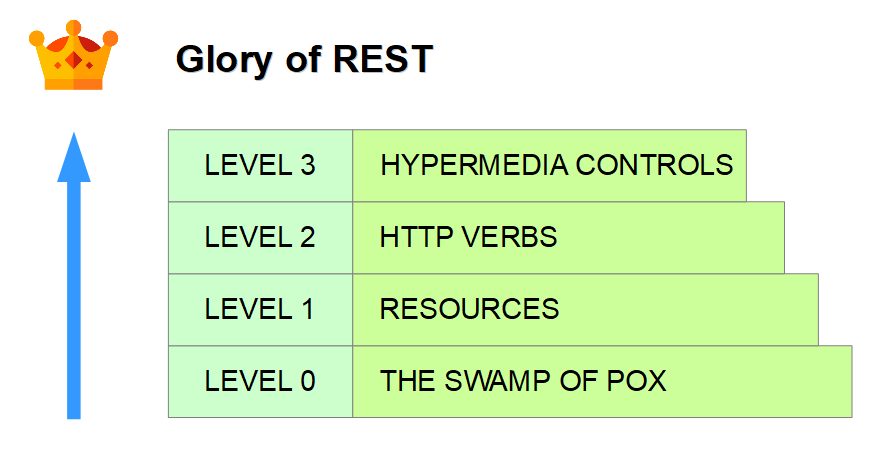Click the LEVEL 2 cell

click(260, 237)
